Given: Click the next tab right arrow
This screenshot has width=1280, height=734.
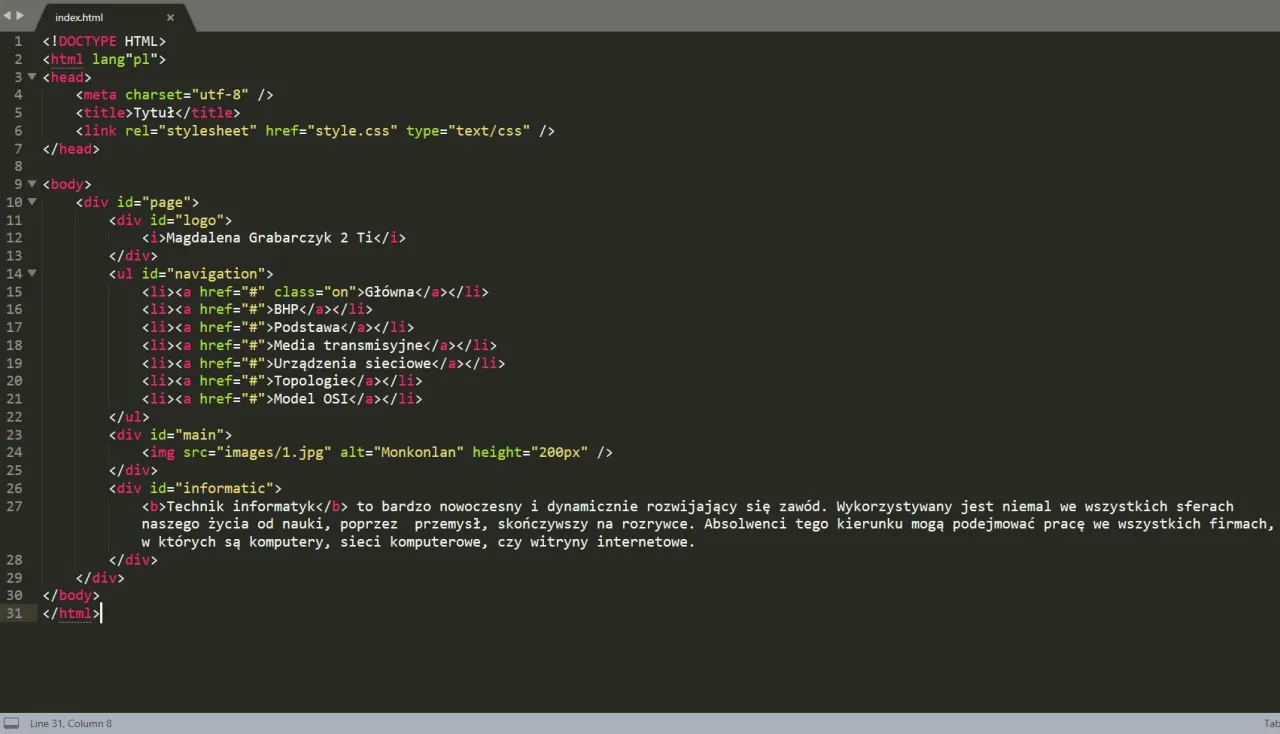Looking at the screenshot, I should (20, 16).
